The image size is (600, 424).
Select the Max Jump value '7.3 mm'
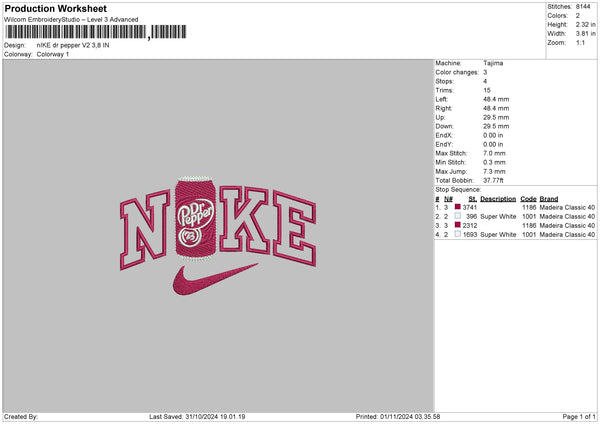(494, 171)
